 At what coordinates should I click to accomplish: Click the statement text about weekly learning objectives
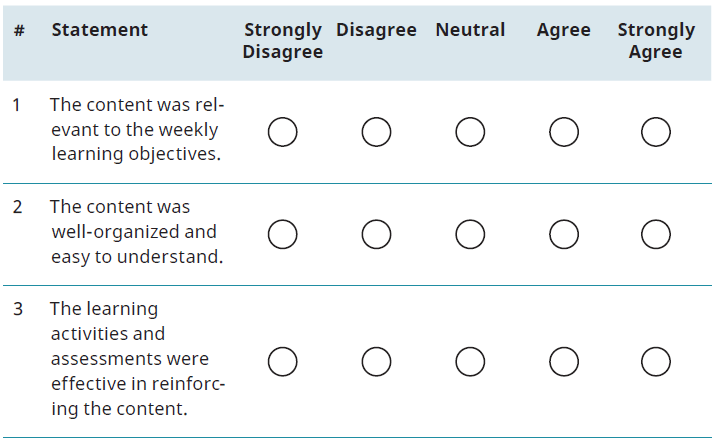(137, 129)
